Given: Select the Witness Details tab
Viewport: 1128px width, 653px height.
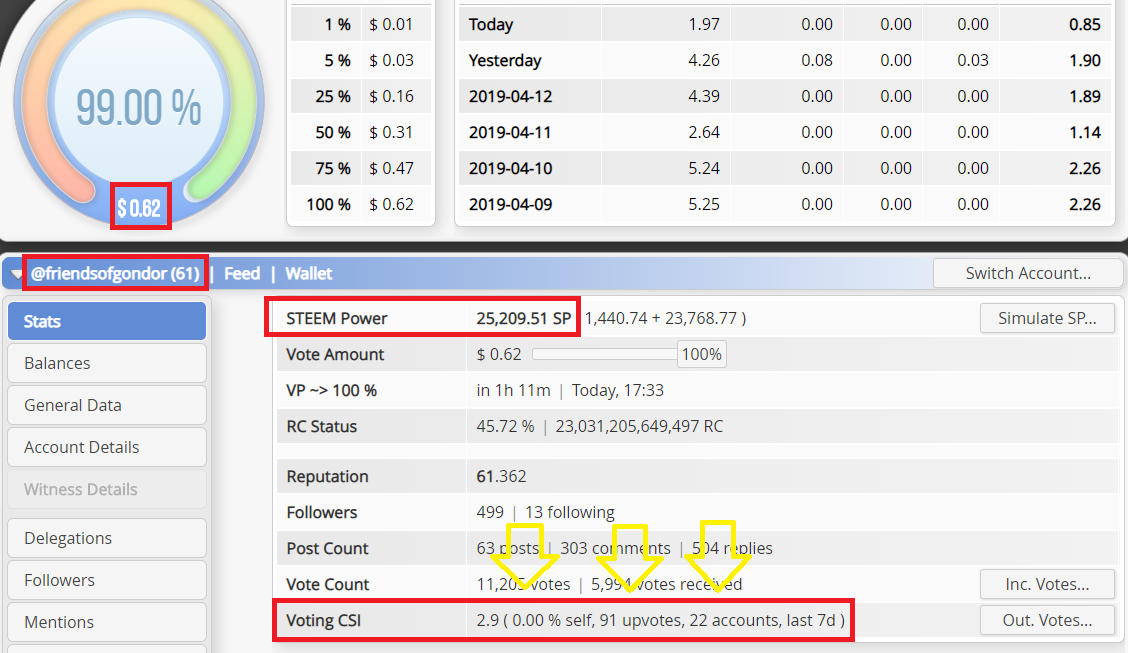Looking at the screenshot, I should click(107, 489).
